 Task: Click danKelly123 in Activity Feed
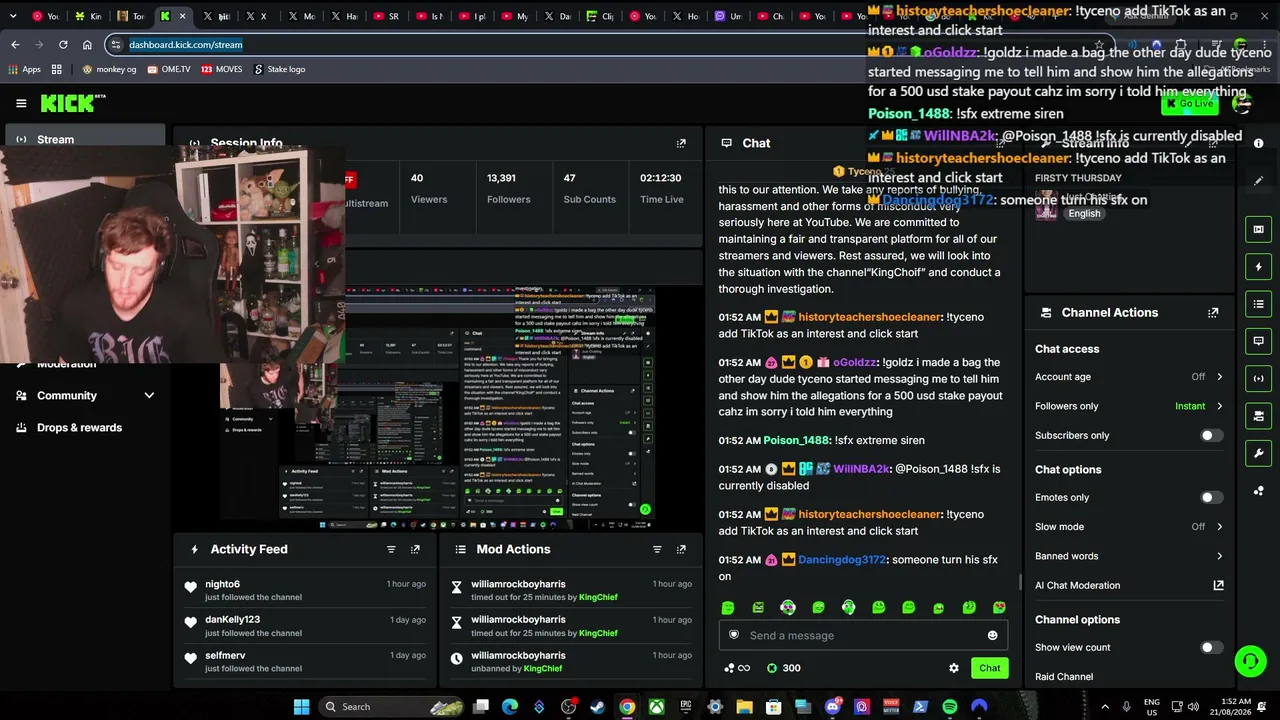(232, 620)
